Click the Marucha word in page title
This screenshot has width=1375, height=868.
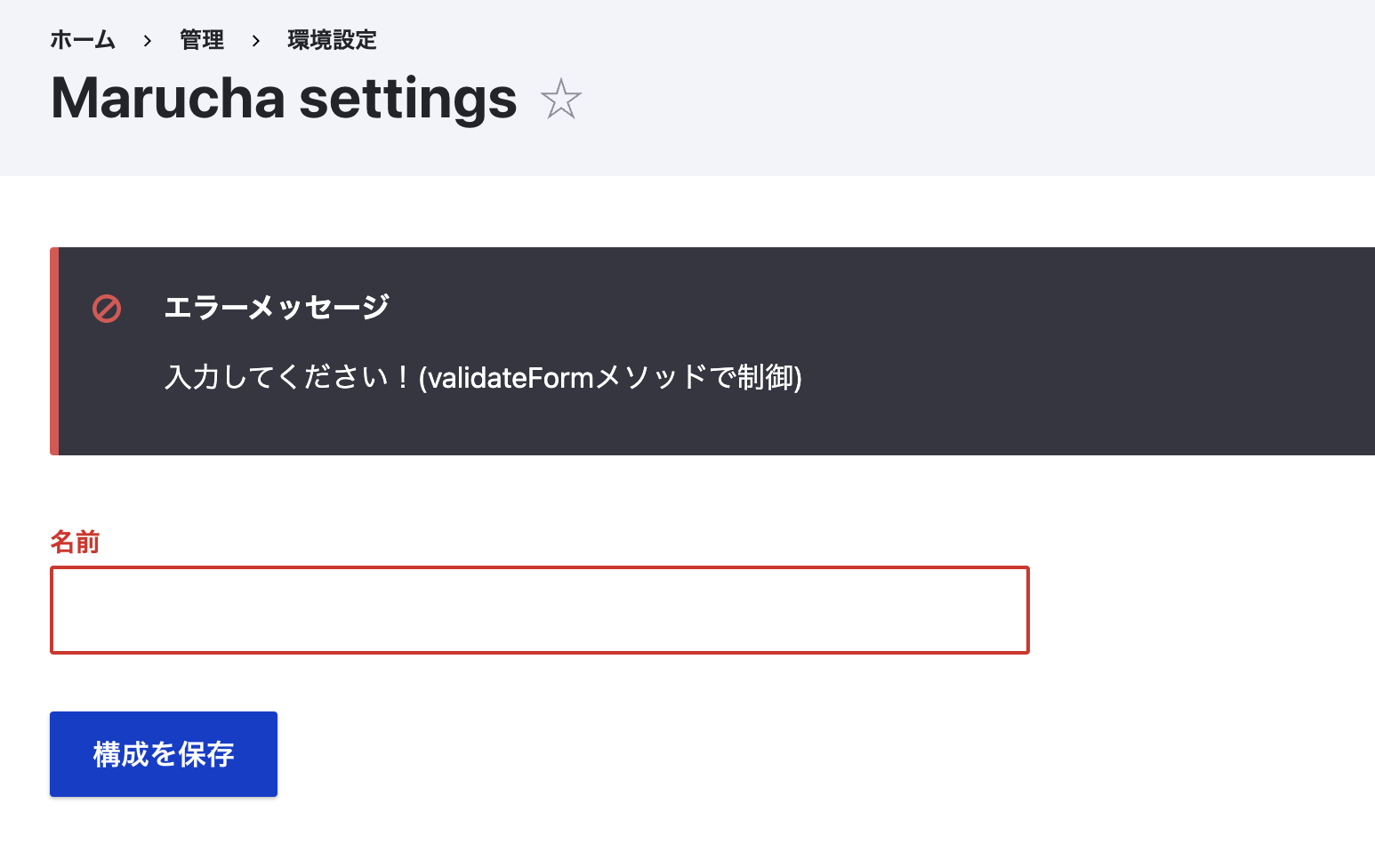click(x=167, y=98)
